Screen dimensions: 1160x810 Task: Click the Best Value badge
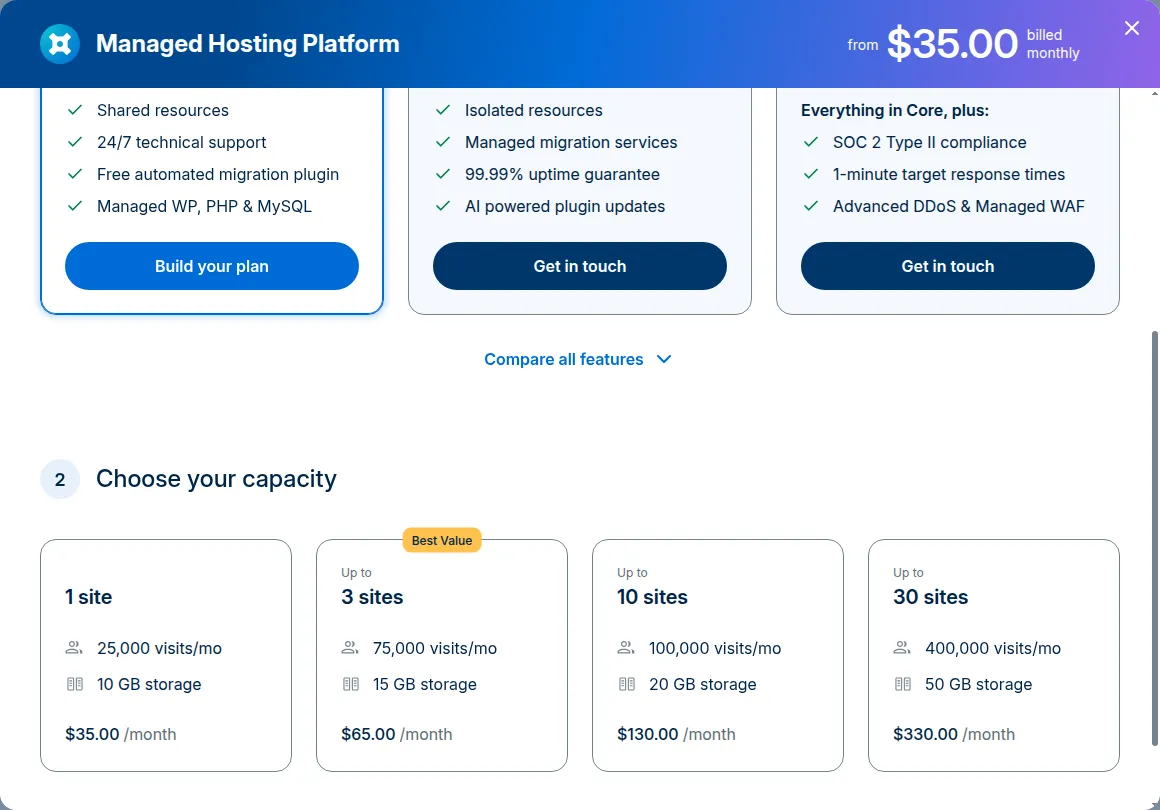(442, 541)
